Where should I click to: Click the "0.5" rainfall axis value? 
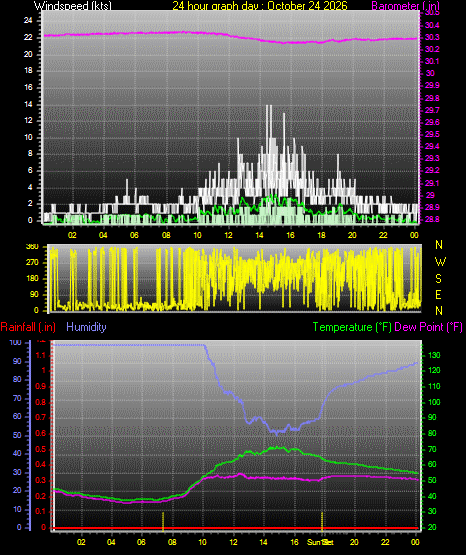[41, 449]
